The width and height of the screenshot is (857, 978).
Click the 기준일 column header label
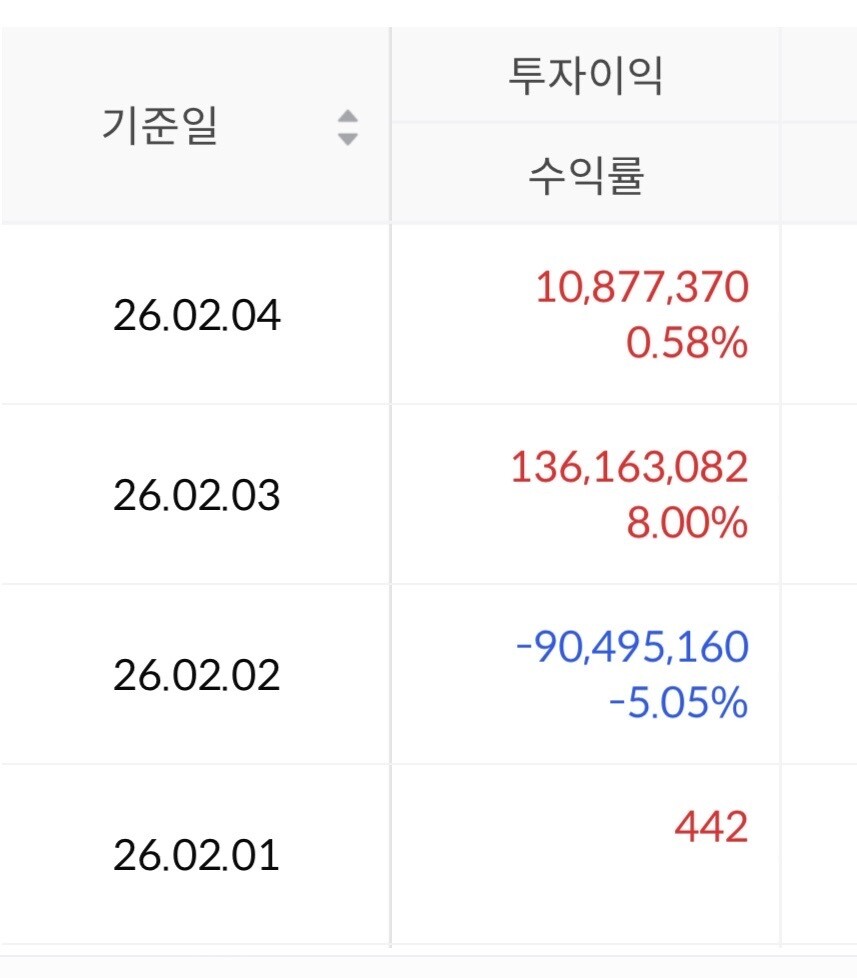click(160, 126)
